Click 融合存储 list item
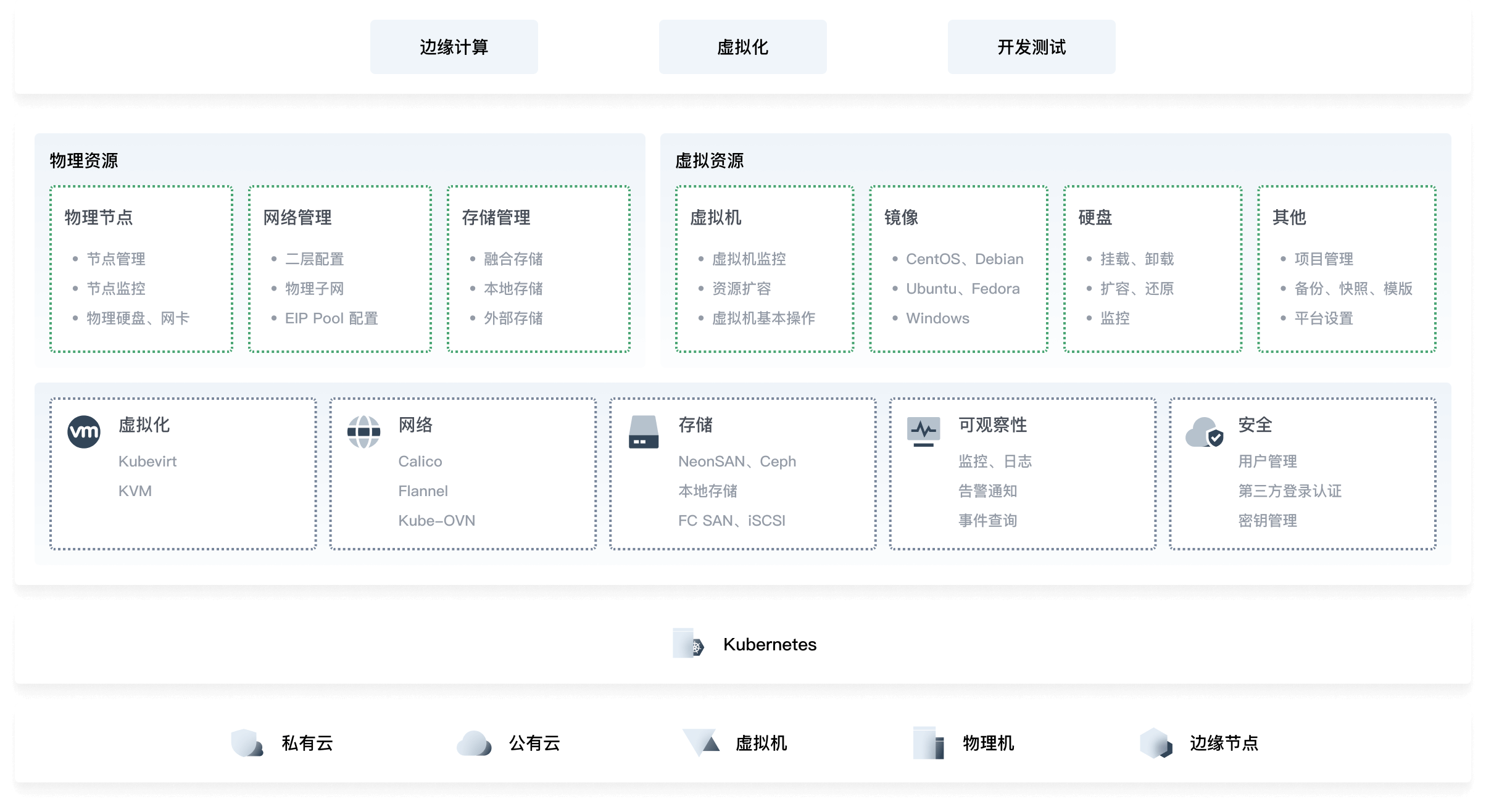The height and width of the screenshot is (812, 1486). [x=513, y=259]
